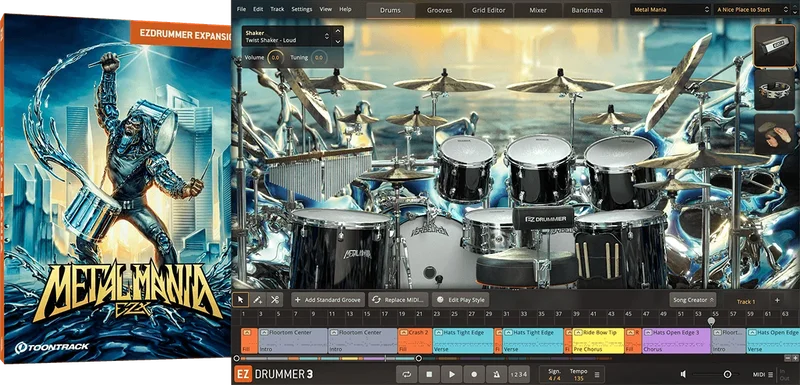Click the master volume slider handle
Screen dimensions: 800x385
pyautogui.click(x=728, y=374)
